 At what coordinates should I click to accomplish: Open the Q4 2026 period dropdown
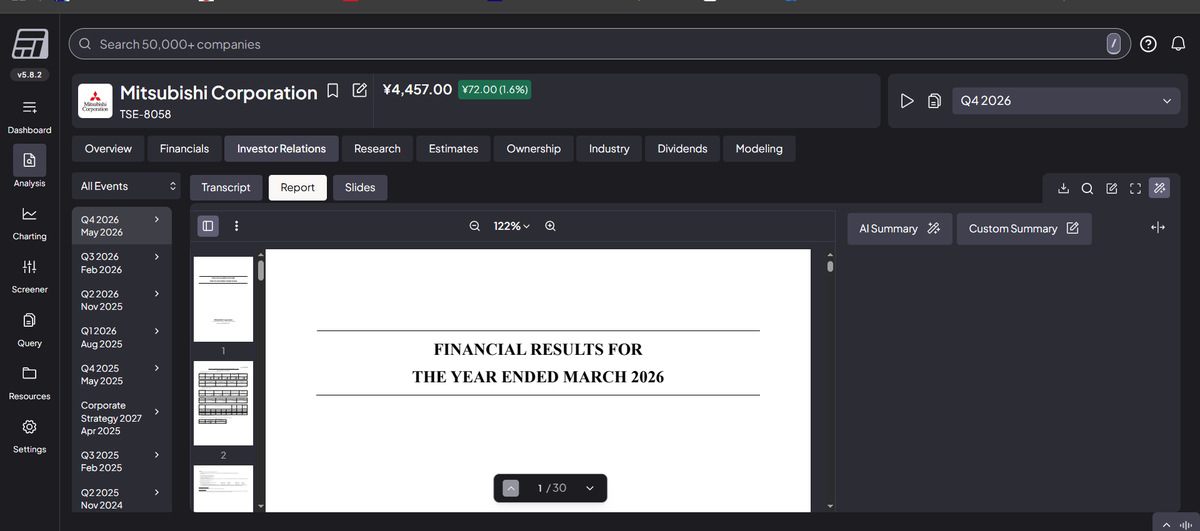tap(1066, 101)
